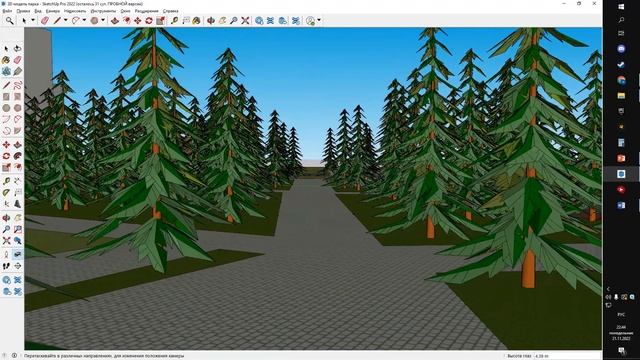640x360 pixels.
Task: Choose the Line pencil tool in top toolbar
Action: pyautogui.click(x=57, y=20)
